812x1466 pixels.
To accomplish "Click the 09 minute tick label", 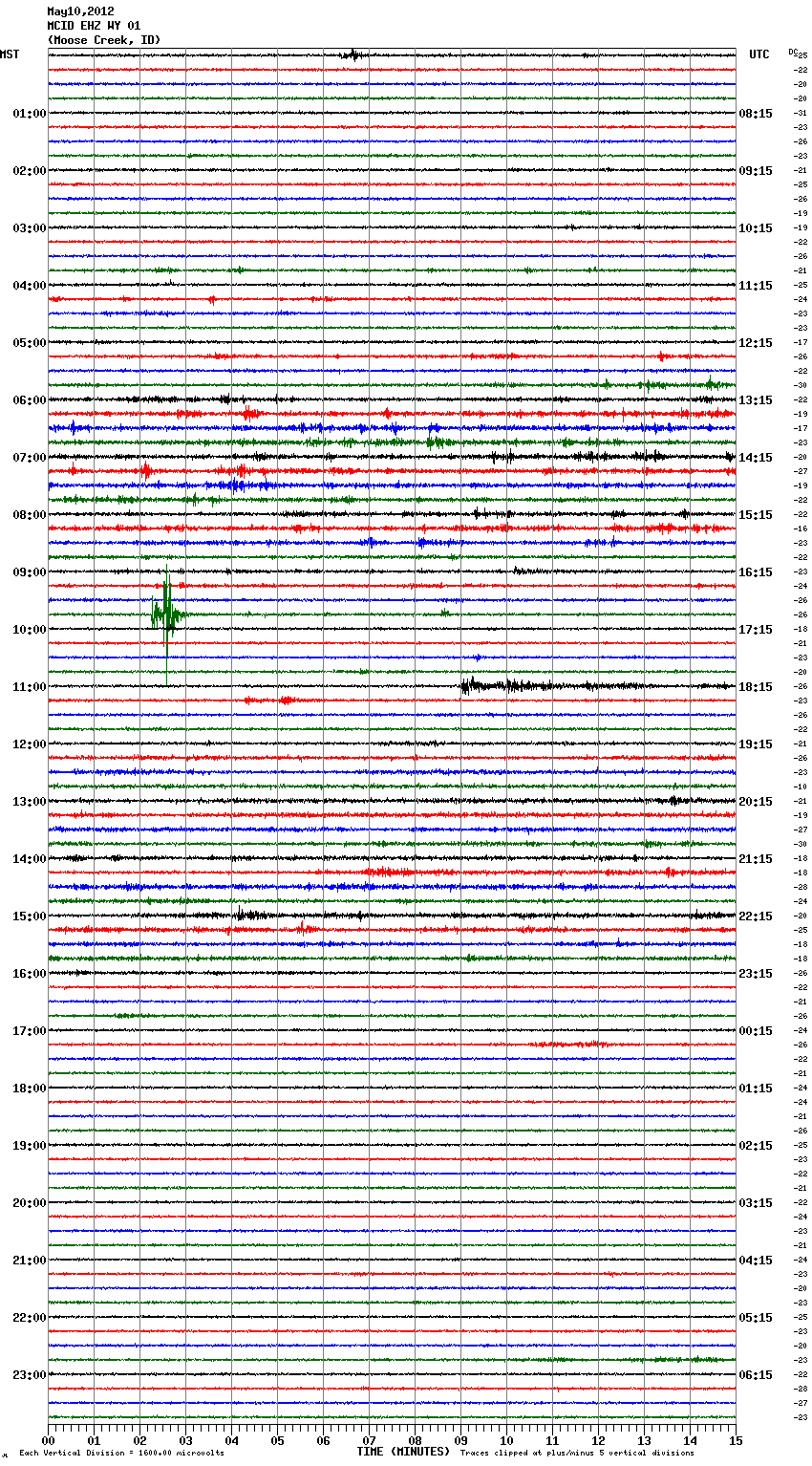I will click(x=460, y=1440).
